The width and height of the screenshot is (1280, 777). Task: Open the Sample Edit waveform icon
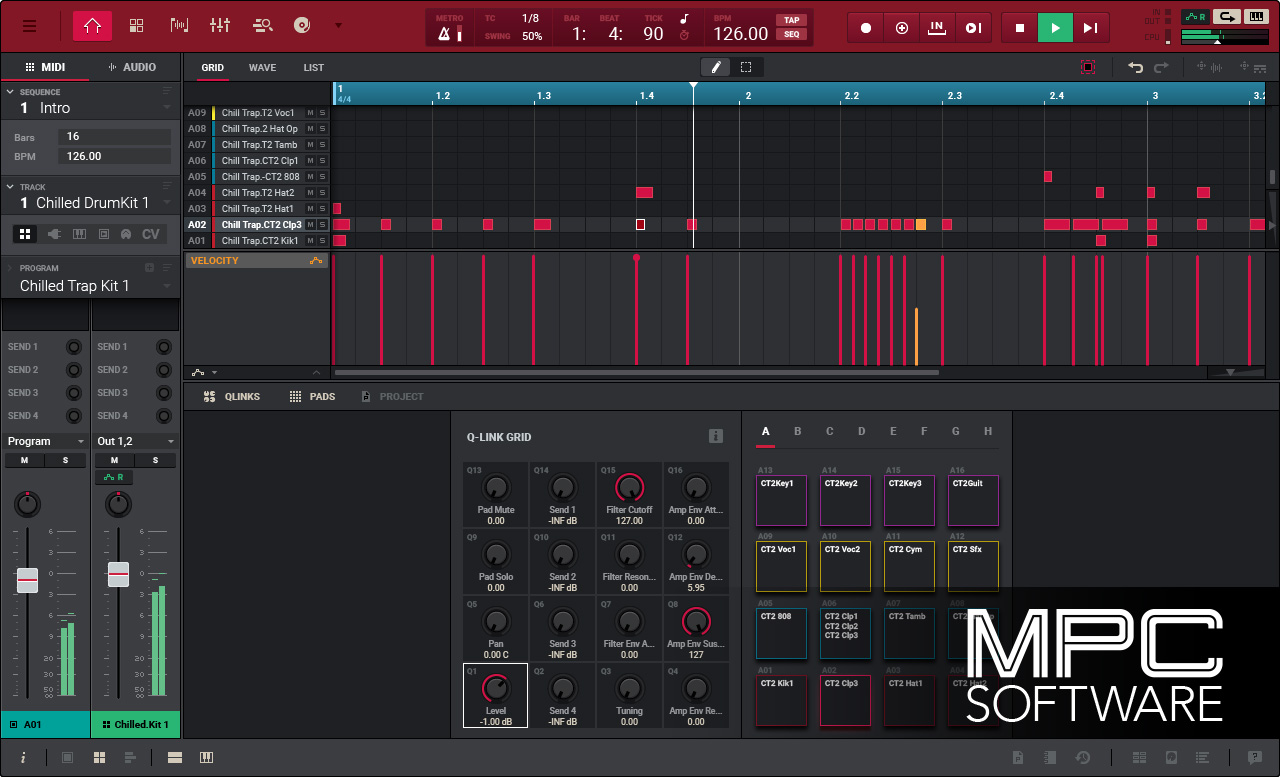pyautogui.click(x=181, y=25)
